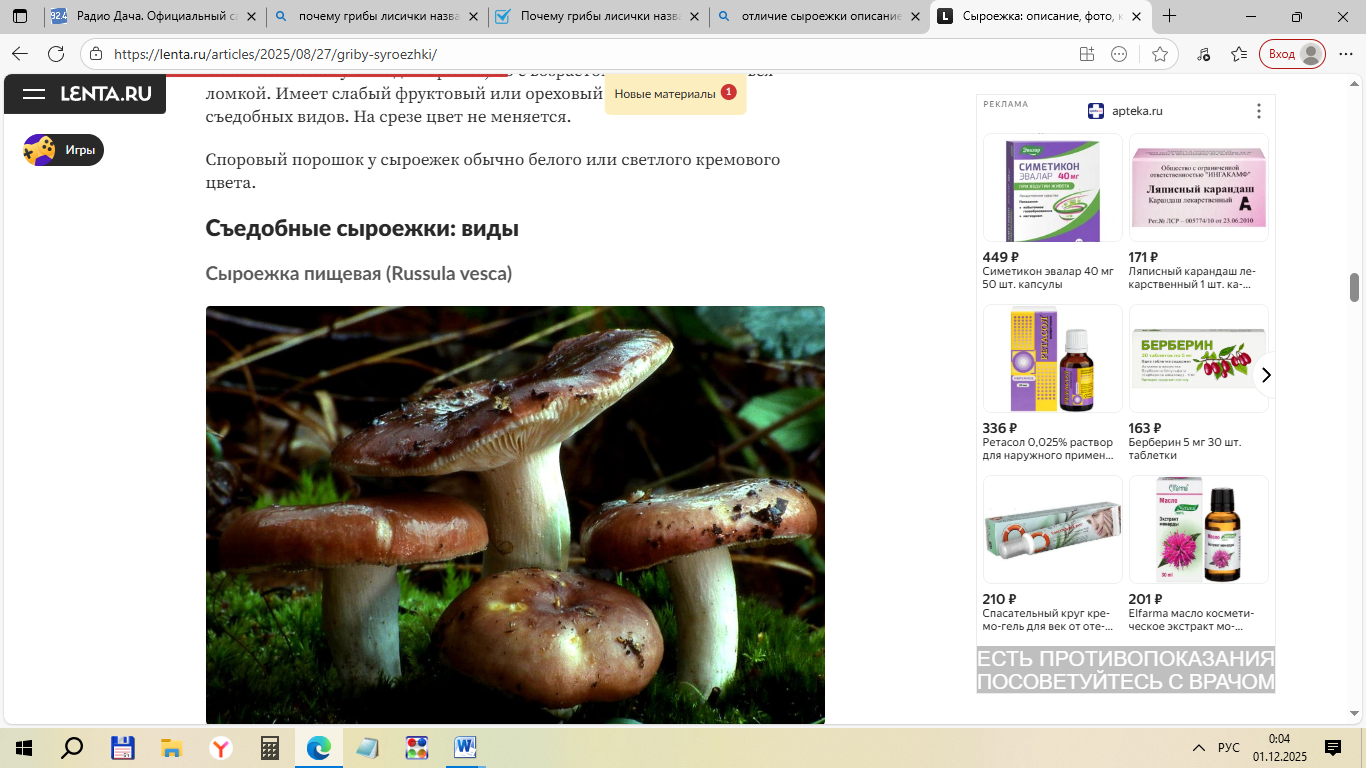Open Yandex Browser from the taskbar
Viewport: 1366px width, 768px height.
(220, 747)
